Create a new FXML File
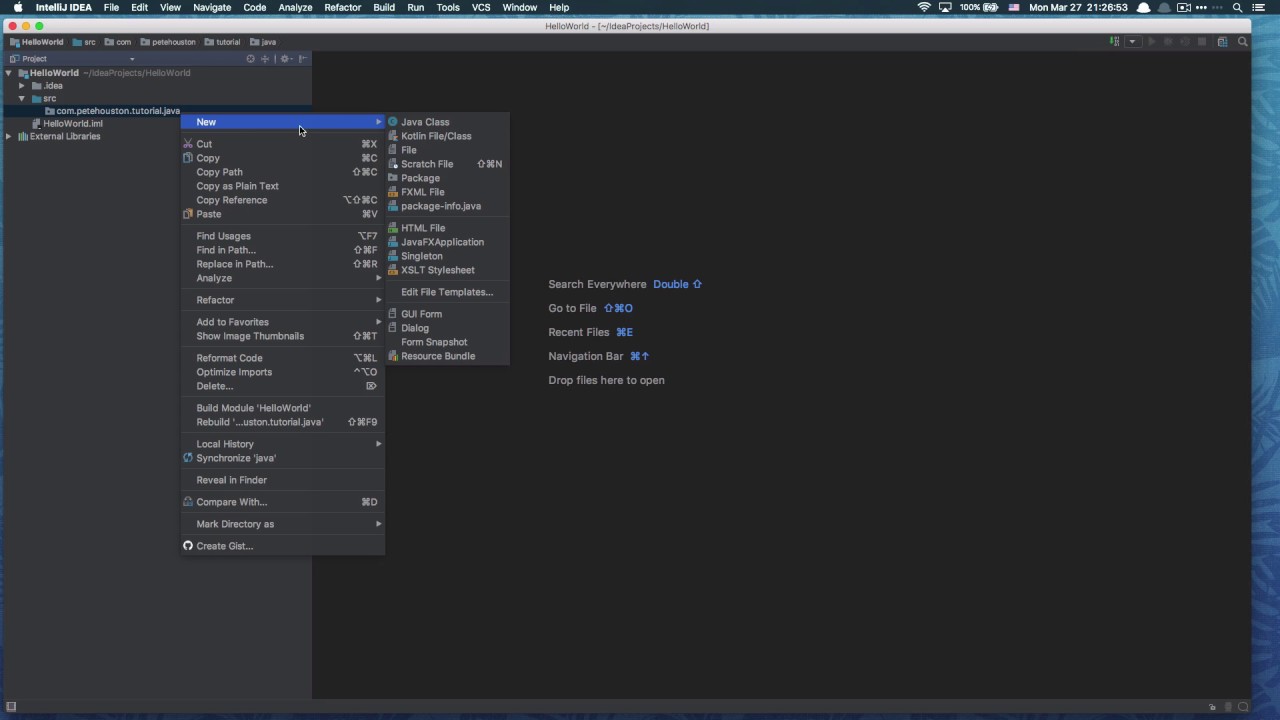1280x720 pixels. coord(447,192)
